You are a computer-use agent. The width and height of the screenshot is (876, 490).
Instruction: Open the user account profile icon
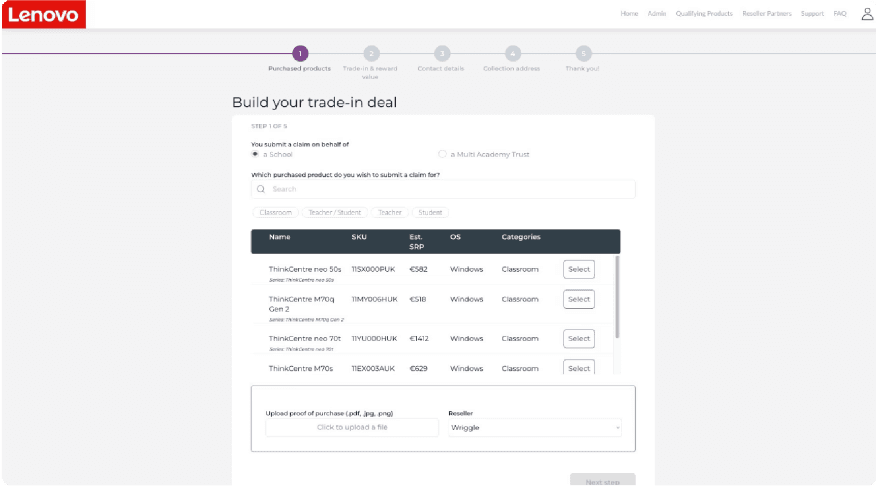(867, 14)
